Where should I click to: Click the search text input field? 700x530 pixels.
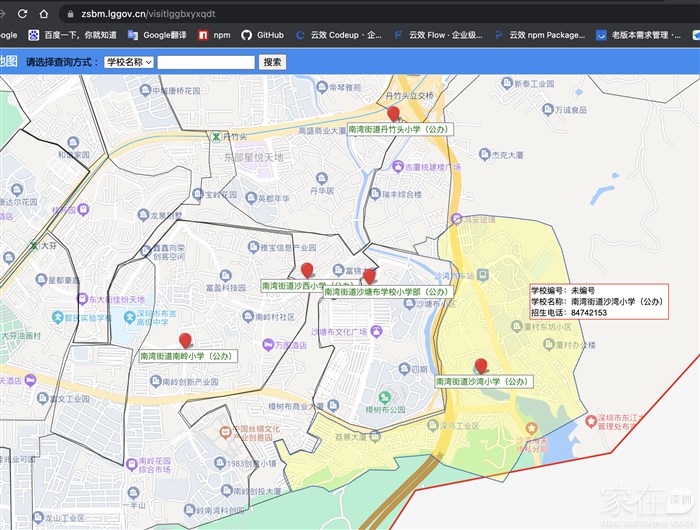pyautogui.click(x=206, y=62)
